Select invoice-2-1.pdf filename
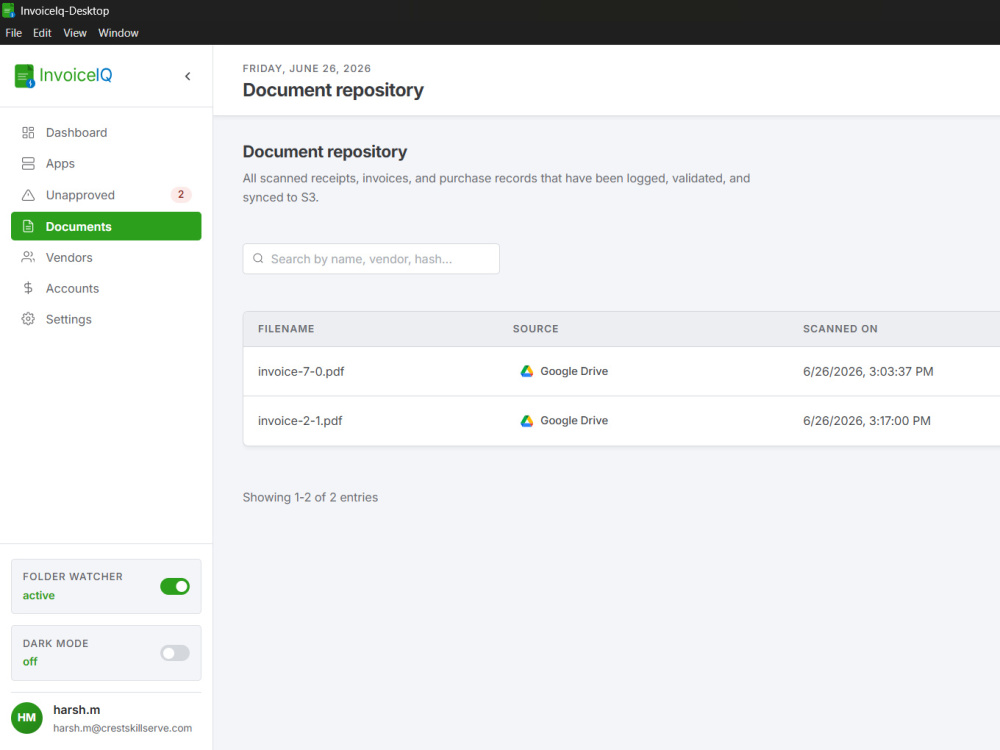The width and height of the screenshot is (1000, 750). point(300,421)
